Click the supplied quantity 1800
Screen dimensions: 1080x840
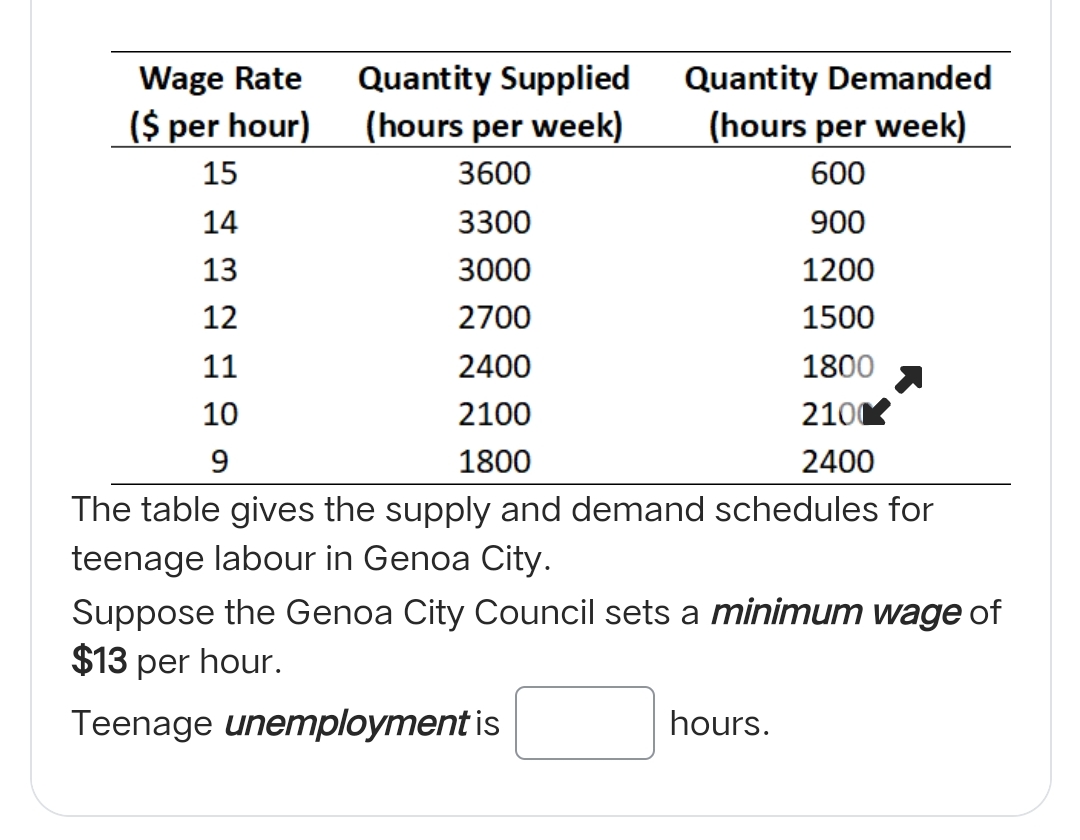point(494,461)
